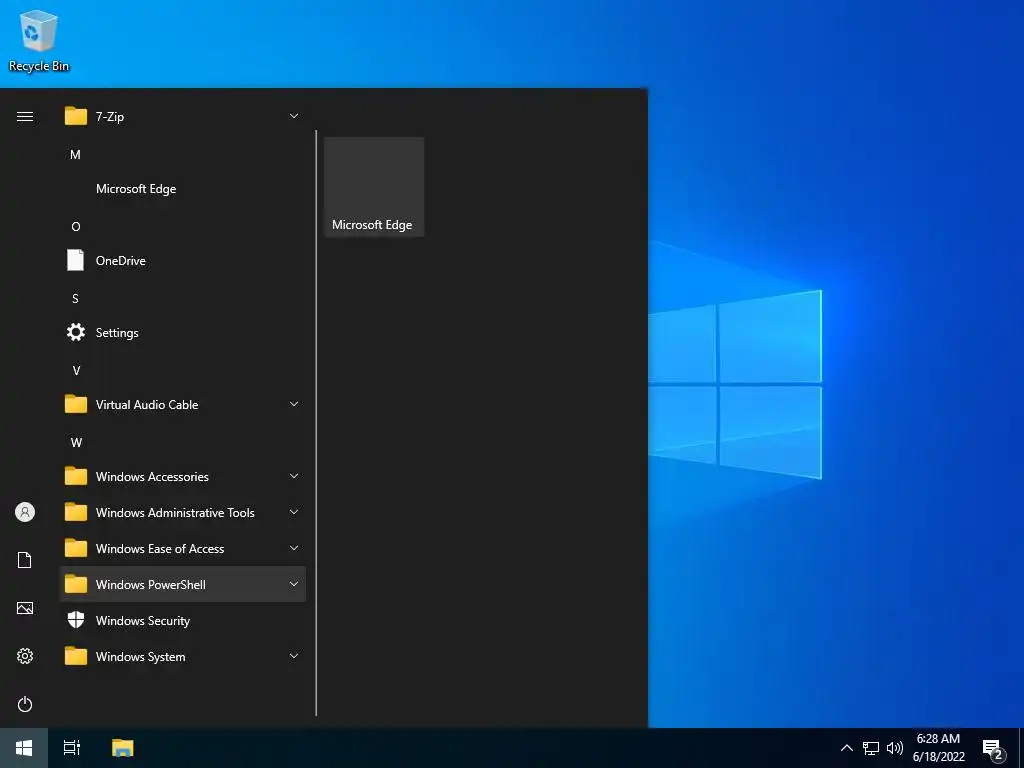1024x768 pixels.
Task: Click the Windows Start button on taskbar
Action: pyautogui.click(x=24, y=748)
